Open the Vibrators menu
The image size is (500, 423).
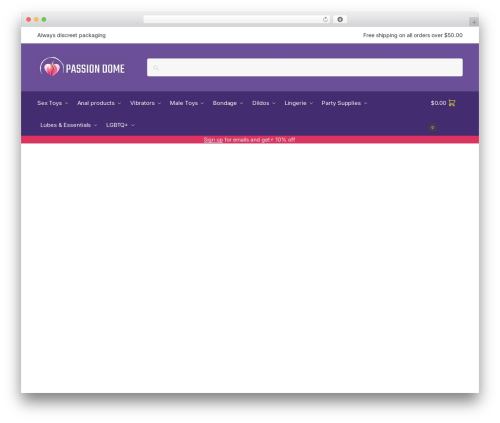(x=142, y=103)
